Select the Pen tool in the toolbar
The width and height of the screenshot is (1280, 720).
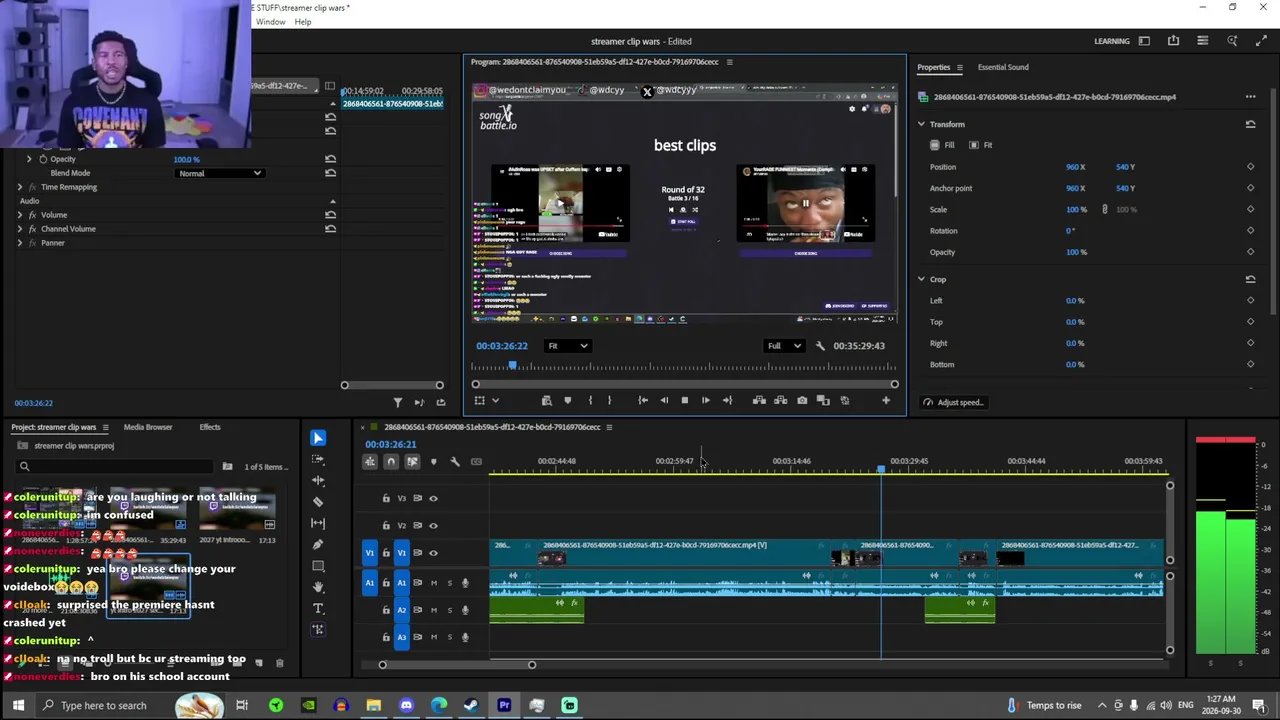[318, 545]
